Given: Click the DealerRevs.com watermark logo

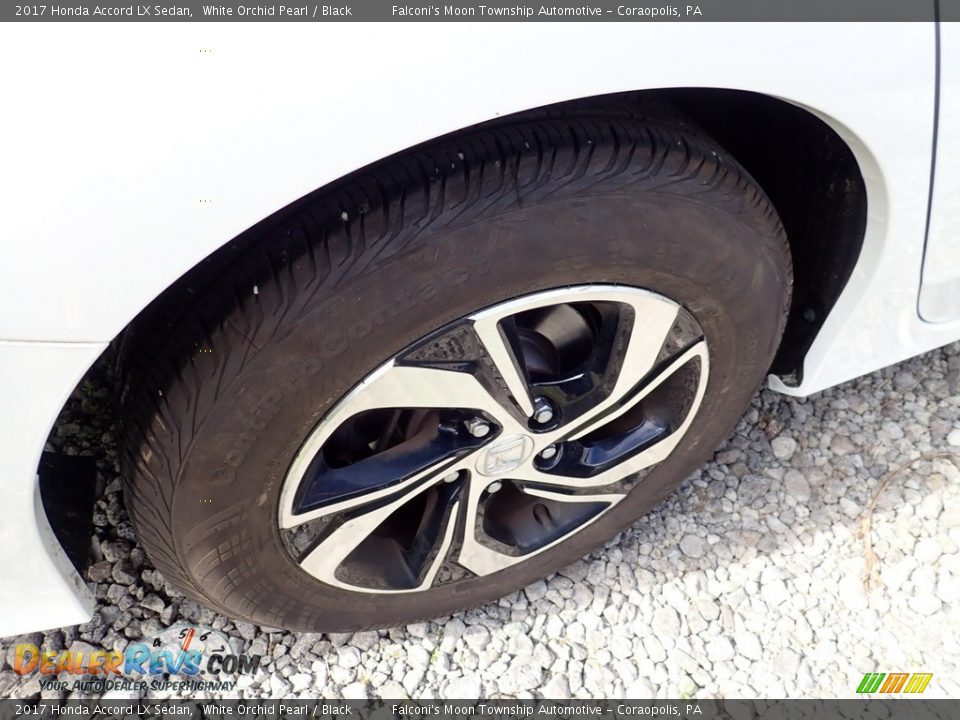Looking at the screenshot, I should (x=135, y=660).
